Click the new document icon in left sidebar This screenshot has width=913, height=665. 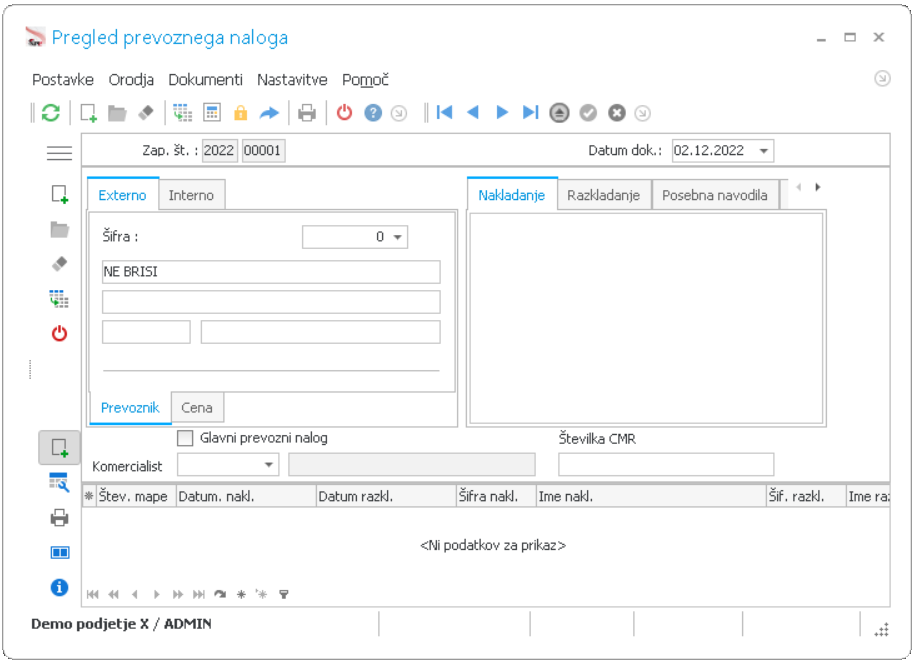click(x=60, y=194)
